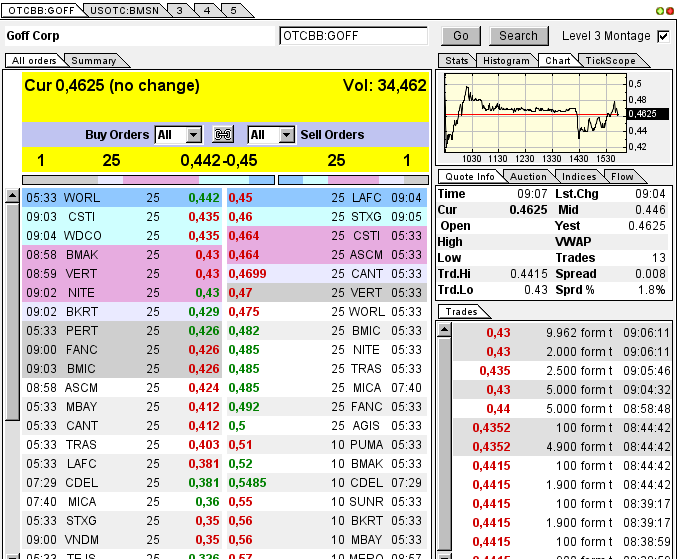
Task: Click the best bid-ask 0,442-0,45 summary
Action: click(219, 161)
